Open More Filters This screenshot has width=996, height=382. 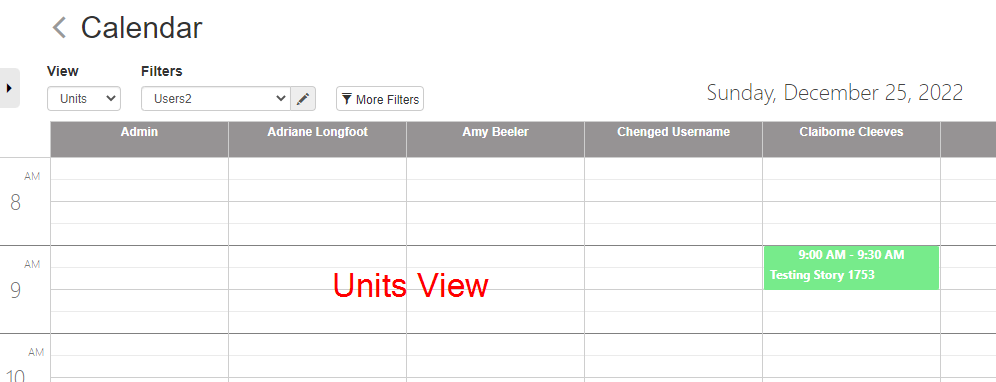click(380, 99)
